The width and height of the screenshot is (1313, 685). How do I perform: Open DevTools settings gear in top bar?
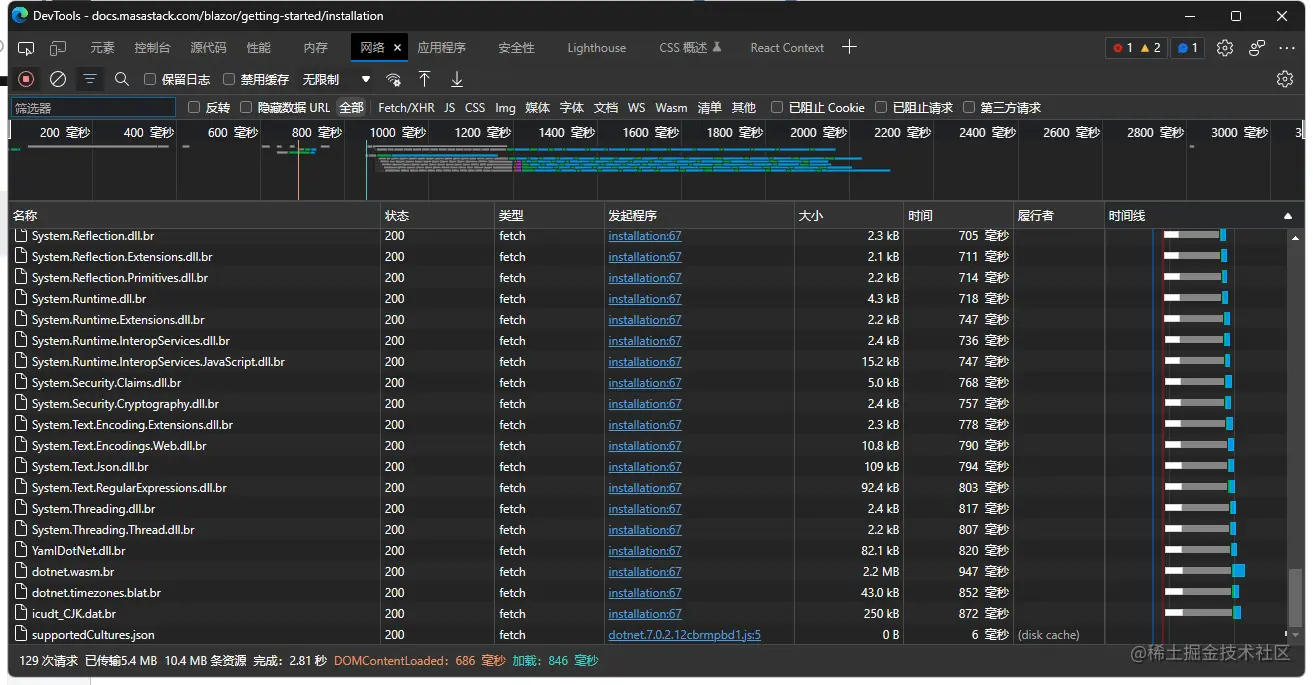(x=1225, y=48)
